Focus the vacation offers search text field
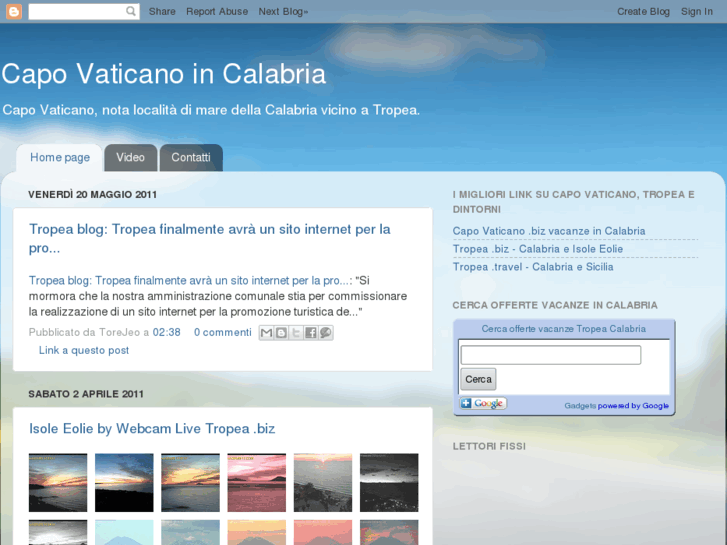The image size is (727, 545). [x=551, y=355]
